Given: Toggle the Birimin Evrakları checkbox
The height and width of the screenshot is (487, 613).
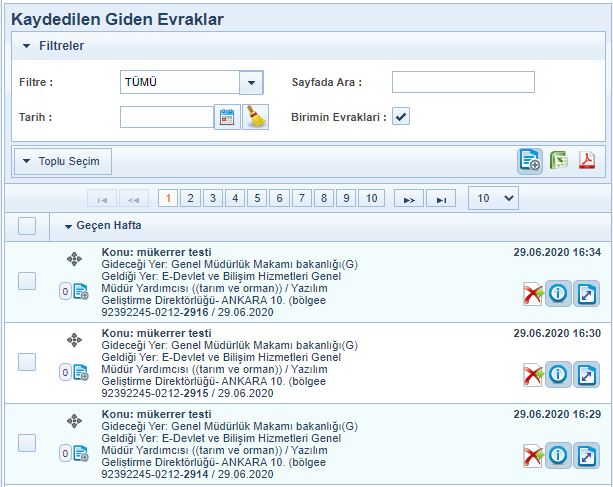Looking at the screenshot, I should coord(401,117).
